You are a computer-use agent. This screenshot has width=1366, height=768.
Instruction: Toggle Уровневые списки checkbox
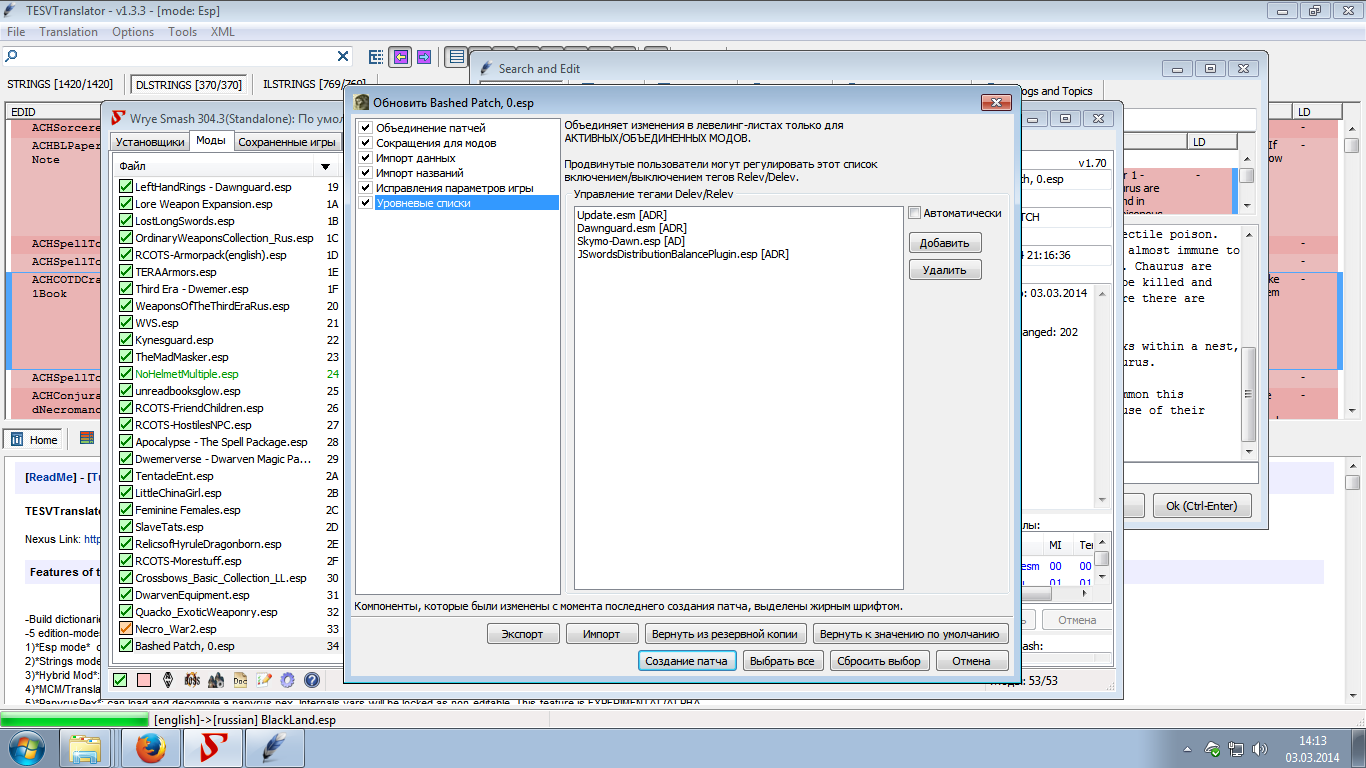tap(365, 203)
